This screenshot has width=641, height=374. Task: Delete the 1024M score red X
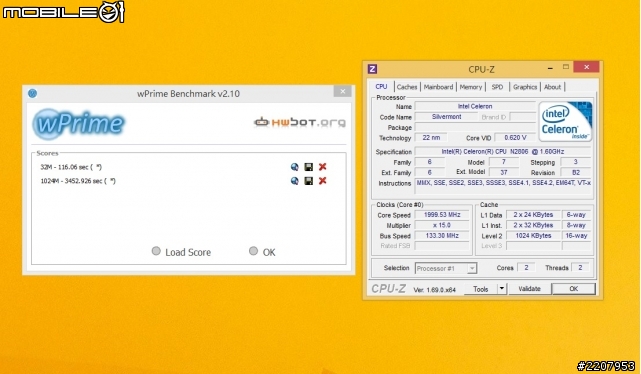(323, 181)
